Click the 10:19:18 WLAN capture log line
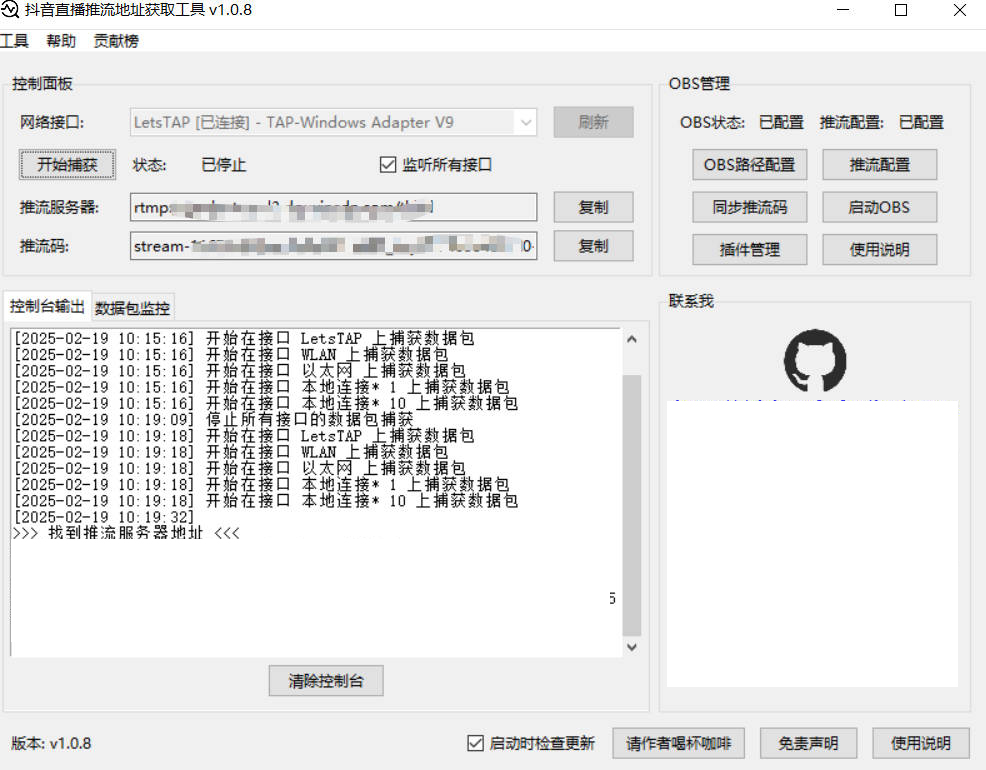The width and height of the screenshot is (986, 770). [x=231, y=452]
